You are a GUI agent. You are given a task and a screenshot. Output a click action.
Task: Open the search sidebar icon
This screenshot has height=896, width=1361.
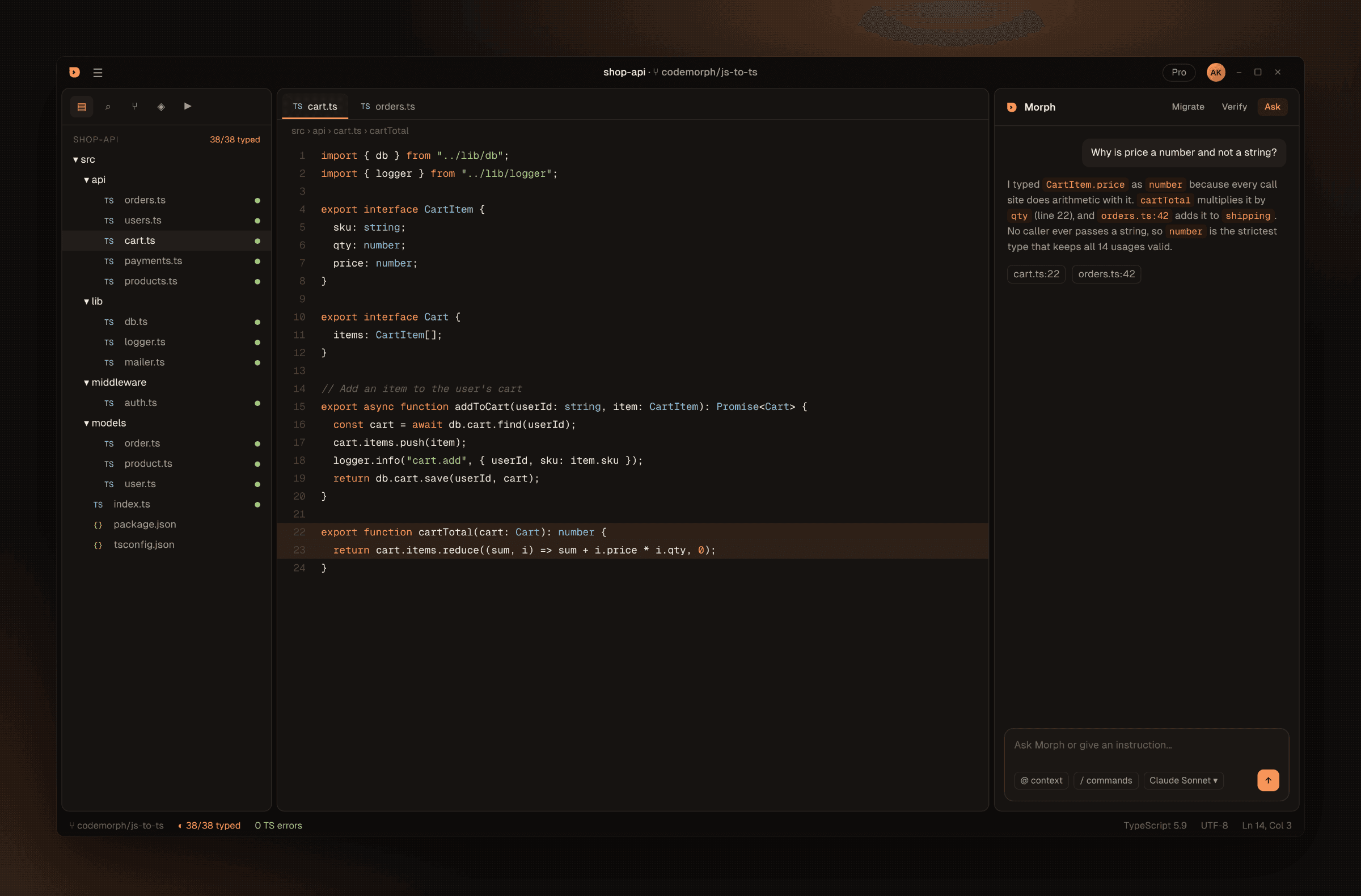pyautogui.click(x=108, y=107)
